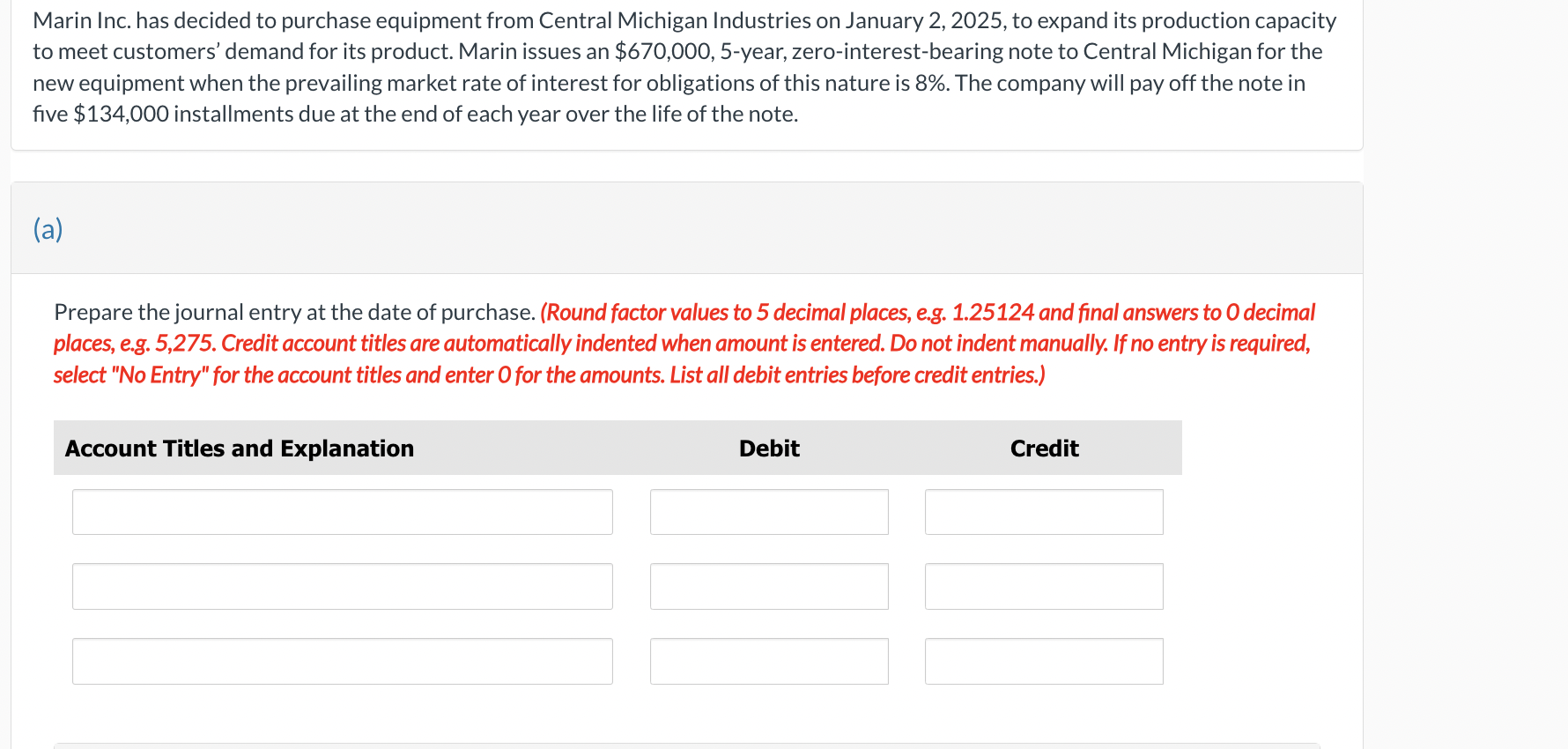This screenshot has width=1568, height=749.
Task: Click the journal entry table header row
Action: click(617, 448)
